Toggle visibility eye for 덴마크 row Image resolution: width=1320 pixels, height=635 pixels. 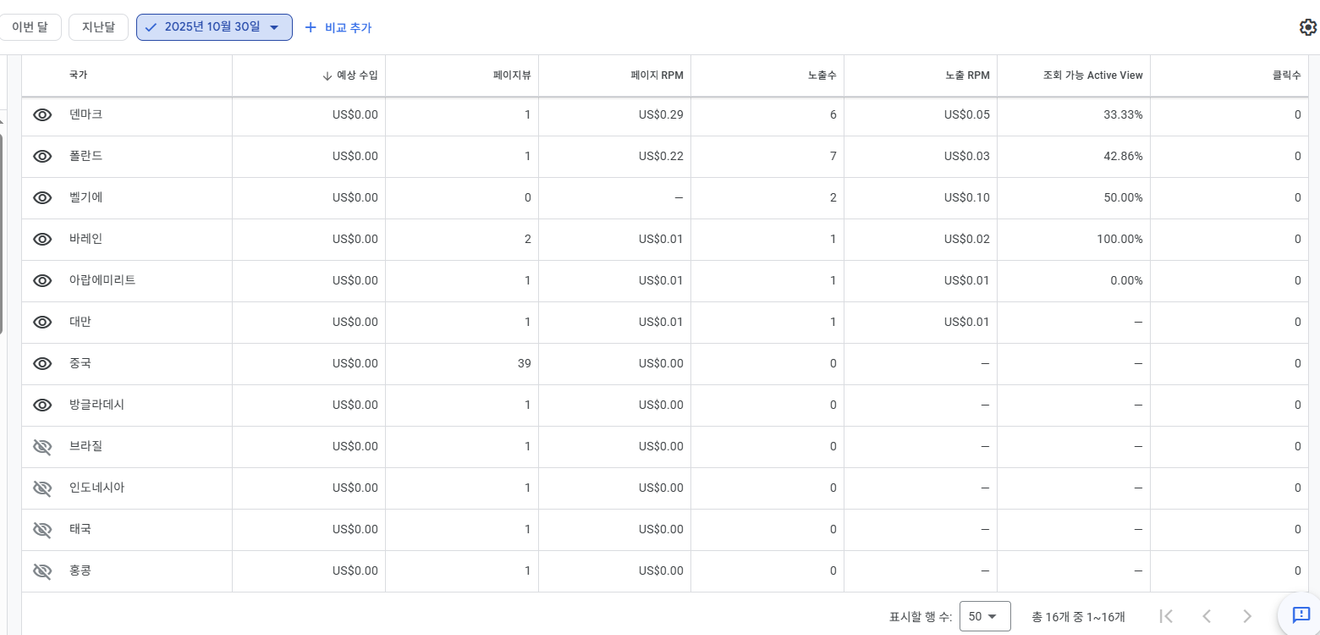tap(42, 115)
